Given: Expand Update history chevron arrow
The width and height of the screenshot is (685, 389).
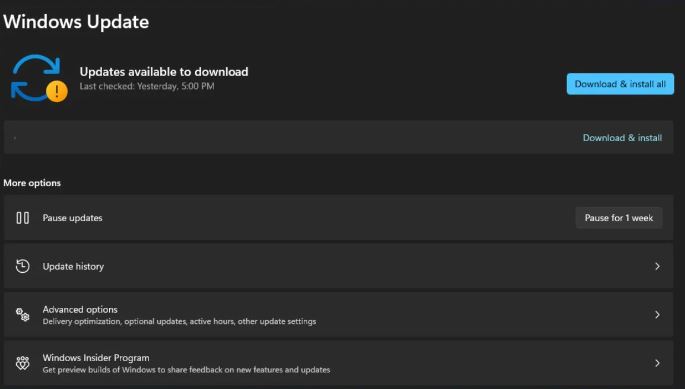Looking at the screenshot, I should click(x=657, y=266).
